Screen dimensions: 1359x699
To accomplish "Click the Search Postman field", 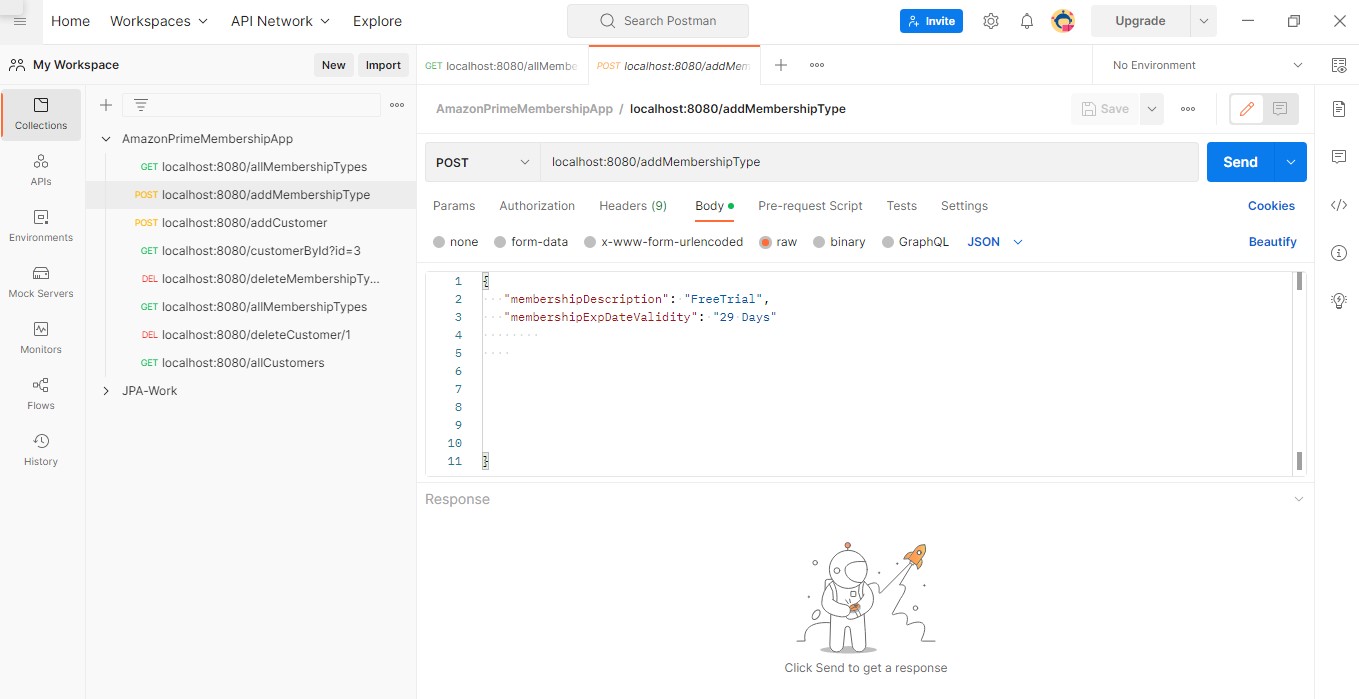I will tap(657, 20).
